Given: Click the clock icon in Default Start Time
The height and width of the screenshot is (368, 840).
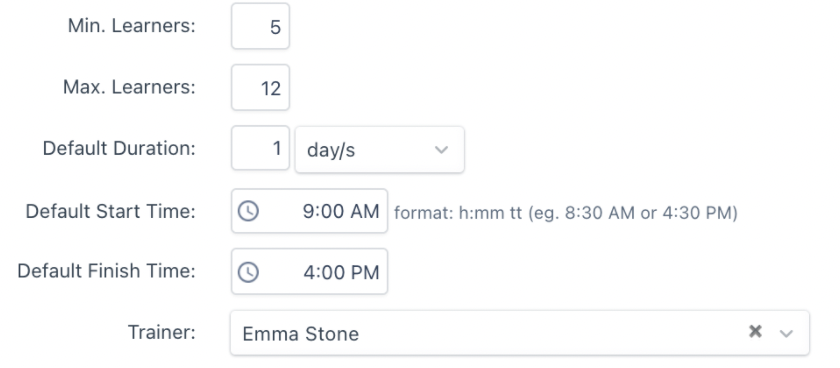Looking at the screenshot, I should (x=248, y=211).
